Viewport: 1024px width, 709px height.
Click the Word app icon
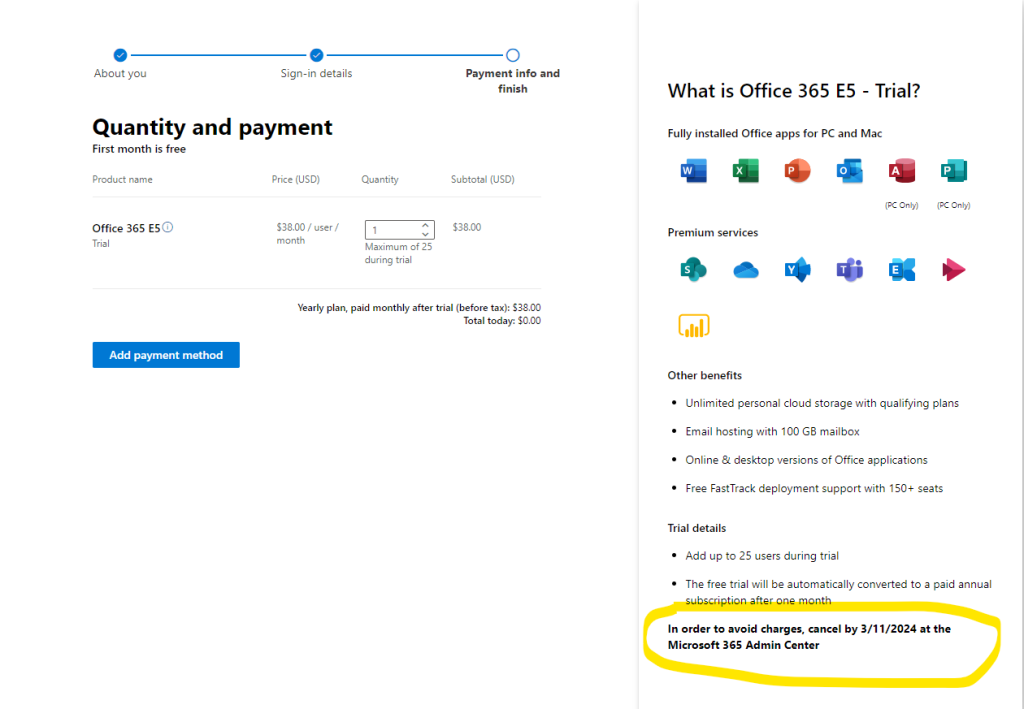[694, 171]
